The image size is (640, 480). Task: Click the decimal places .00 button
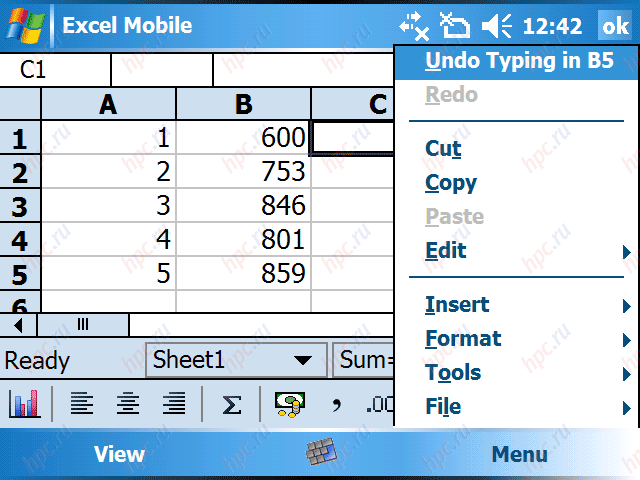pyautogui.click(x=380, y=404)
